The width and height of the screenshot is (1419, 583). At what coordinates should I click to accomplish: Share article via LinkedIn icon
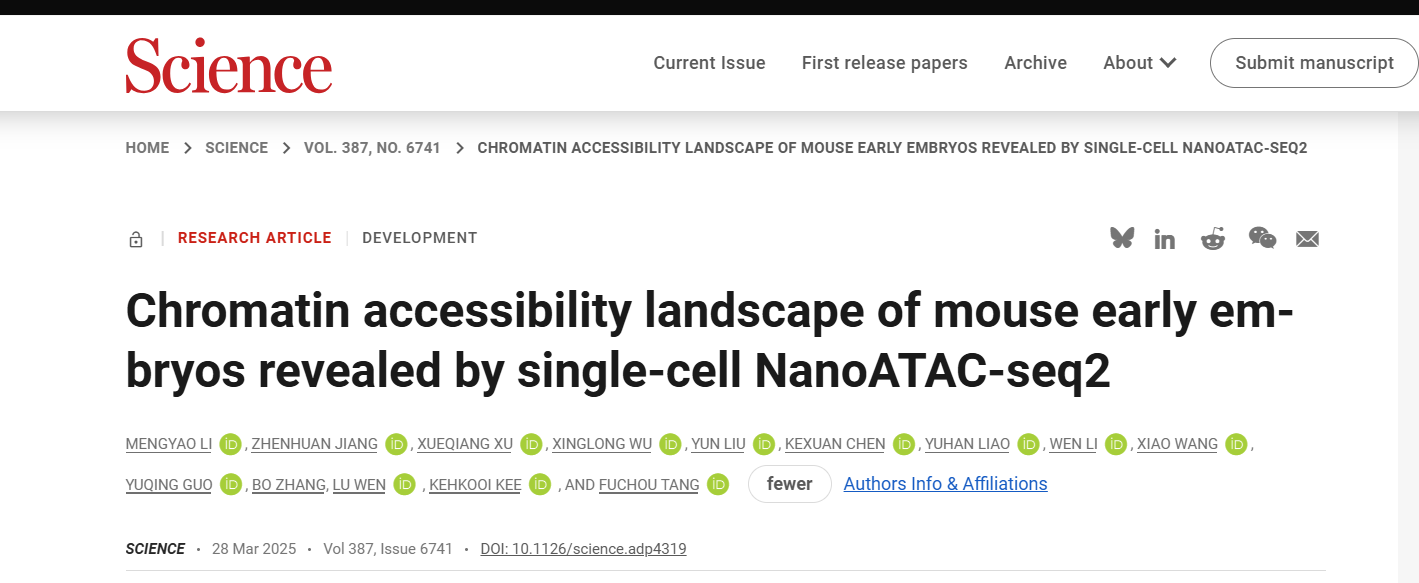point(1165,239)
